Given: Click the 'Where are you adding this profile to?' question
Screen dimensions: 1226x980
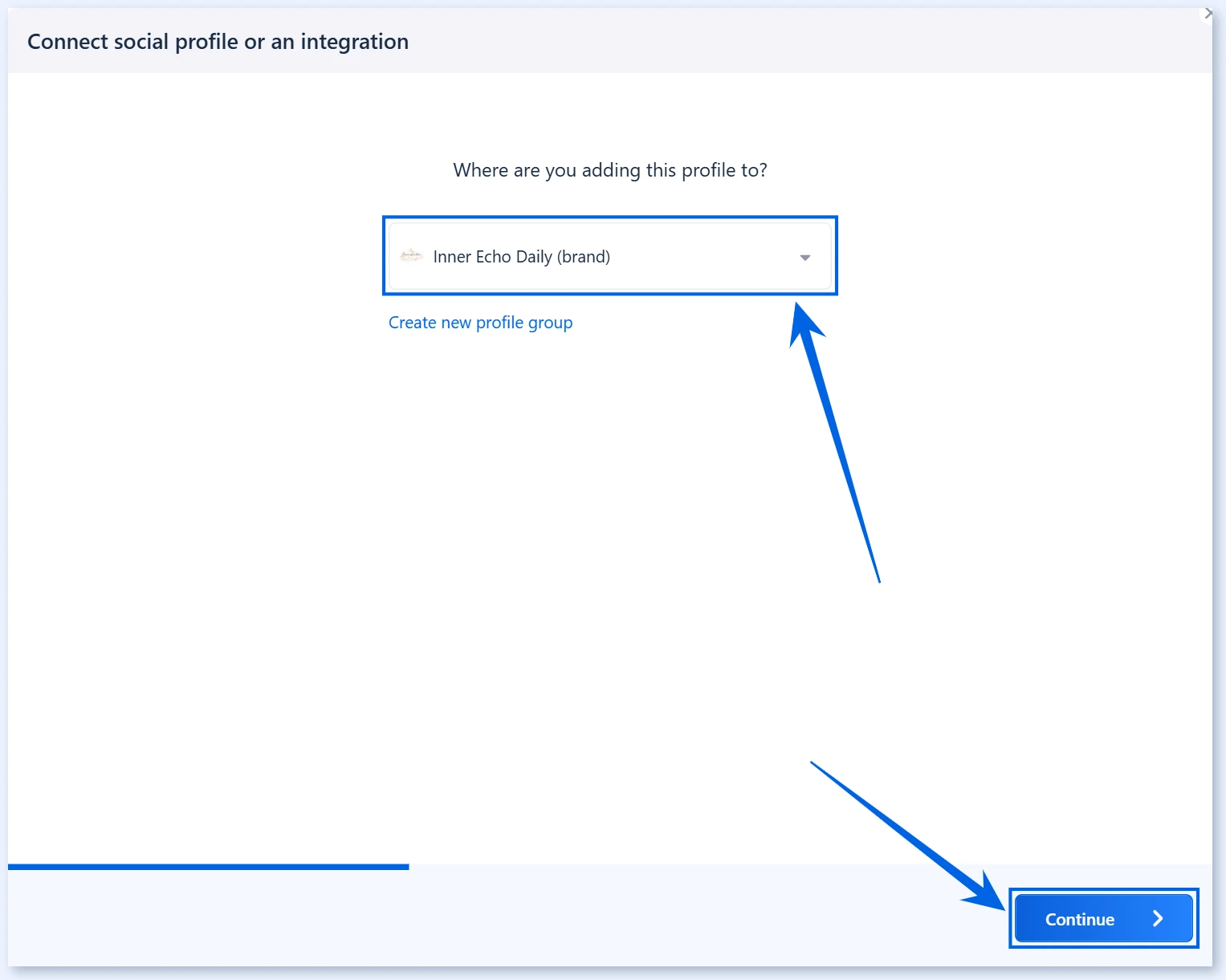Looking at the screenshot, I should point(610,170).
